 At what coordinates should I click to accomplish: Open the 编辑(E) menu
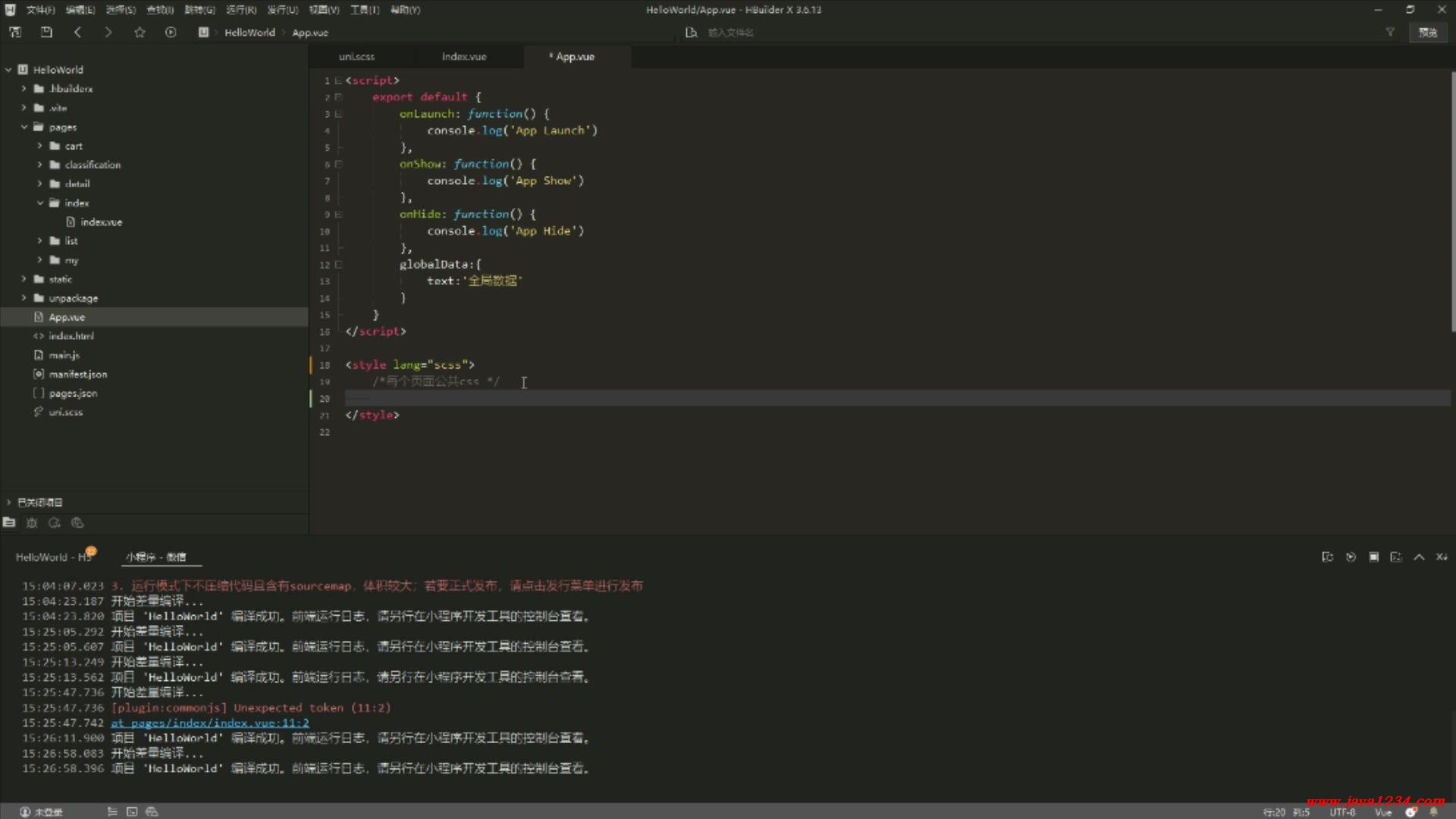80,10
